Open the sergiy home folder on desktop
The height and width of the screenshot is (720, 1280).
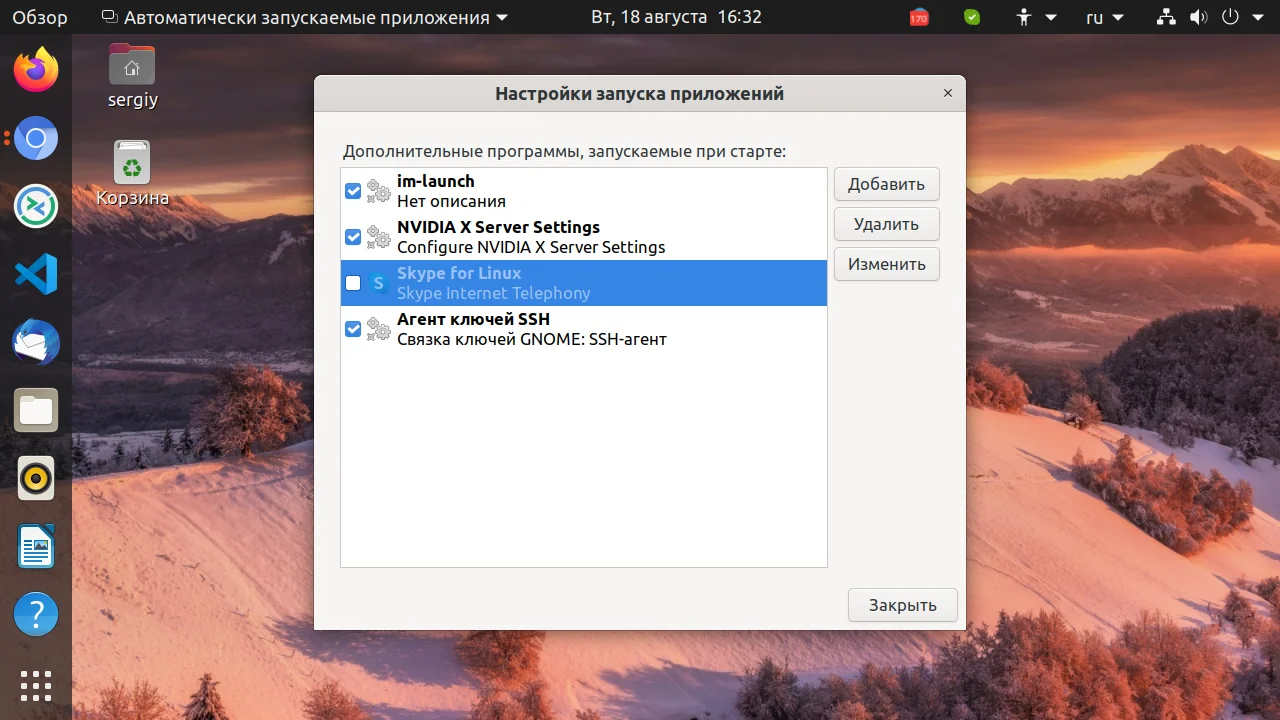click(132, 76)
